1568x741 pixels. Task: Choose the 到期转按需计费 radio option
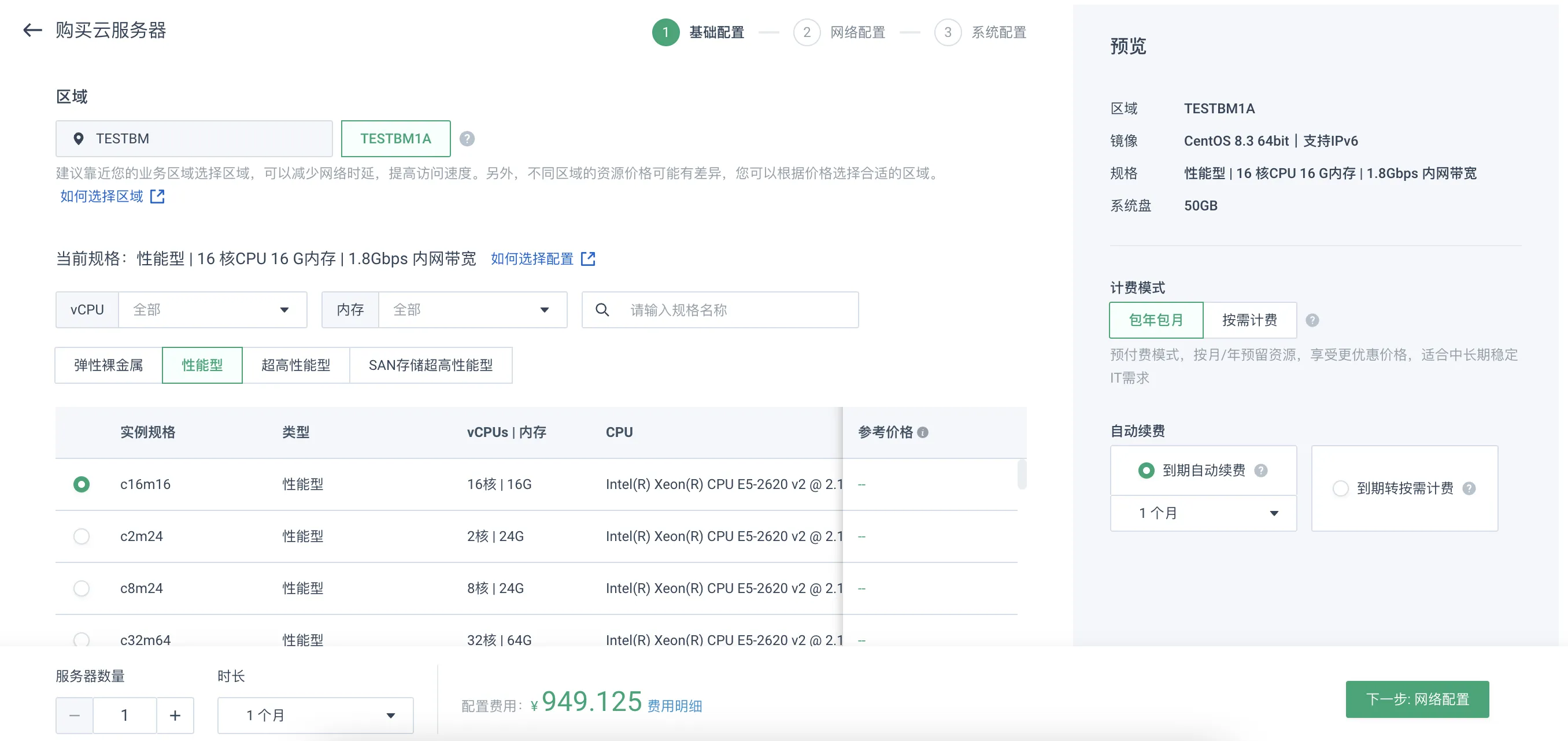pyautogui.click(x=1340, y=488)
